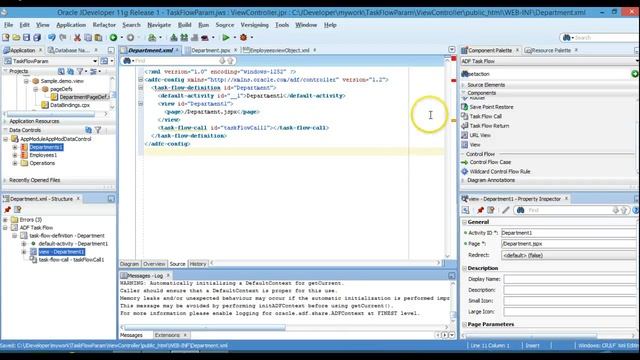This screenshot has height=360, width=640.
Task: Open the Database Navigator tab
Action: (71, 50)
